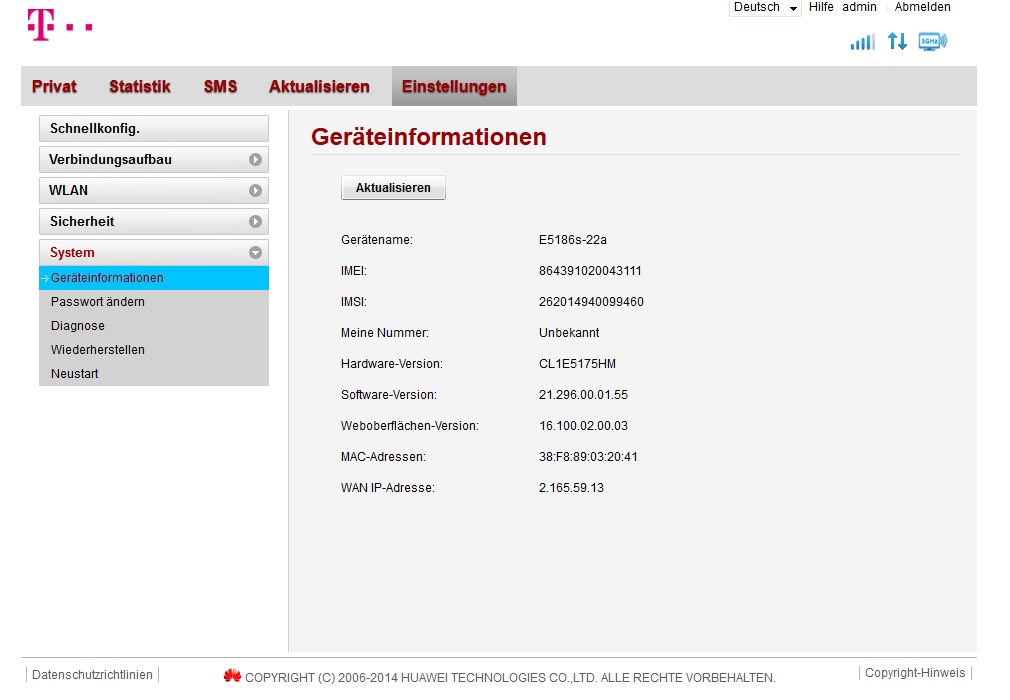Click WAN IP address 2.165.59.13

[x=571, y=487]
